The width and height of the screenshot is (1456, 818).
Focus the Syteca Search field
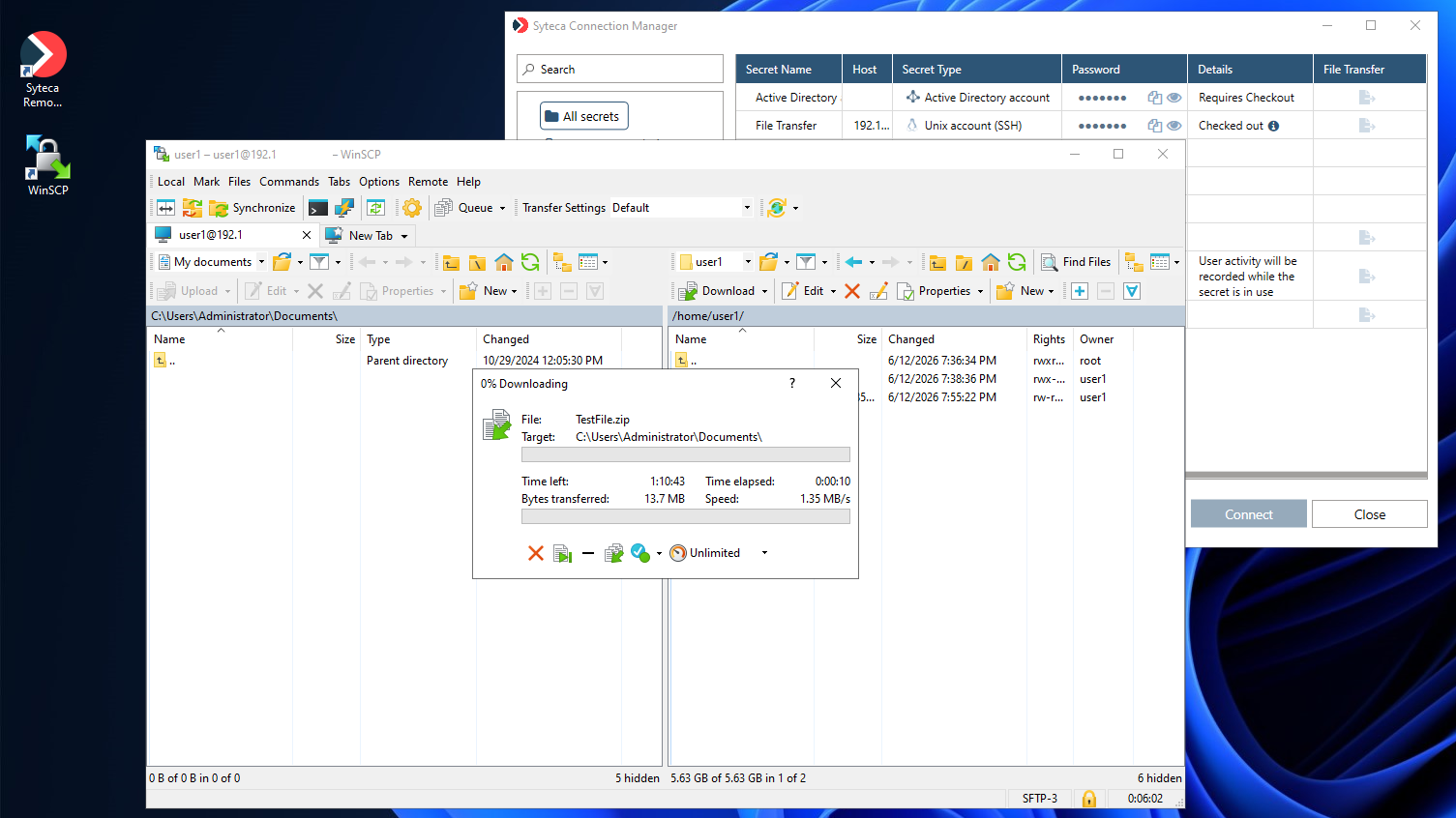tap(620, 70)
